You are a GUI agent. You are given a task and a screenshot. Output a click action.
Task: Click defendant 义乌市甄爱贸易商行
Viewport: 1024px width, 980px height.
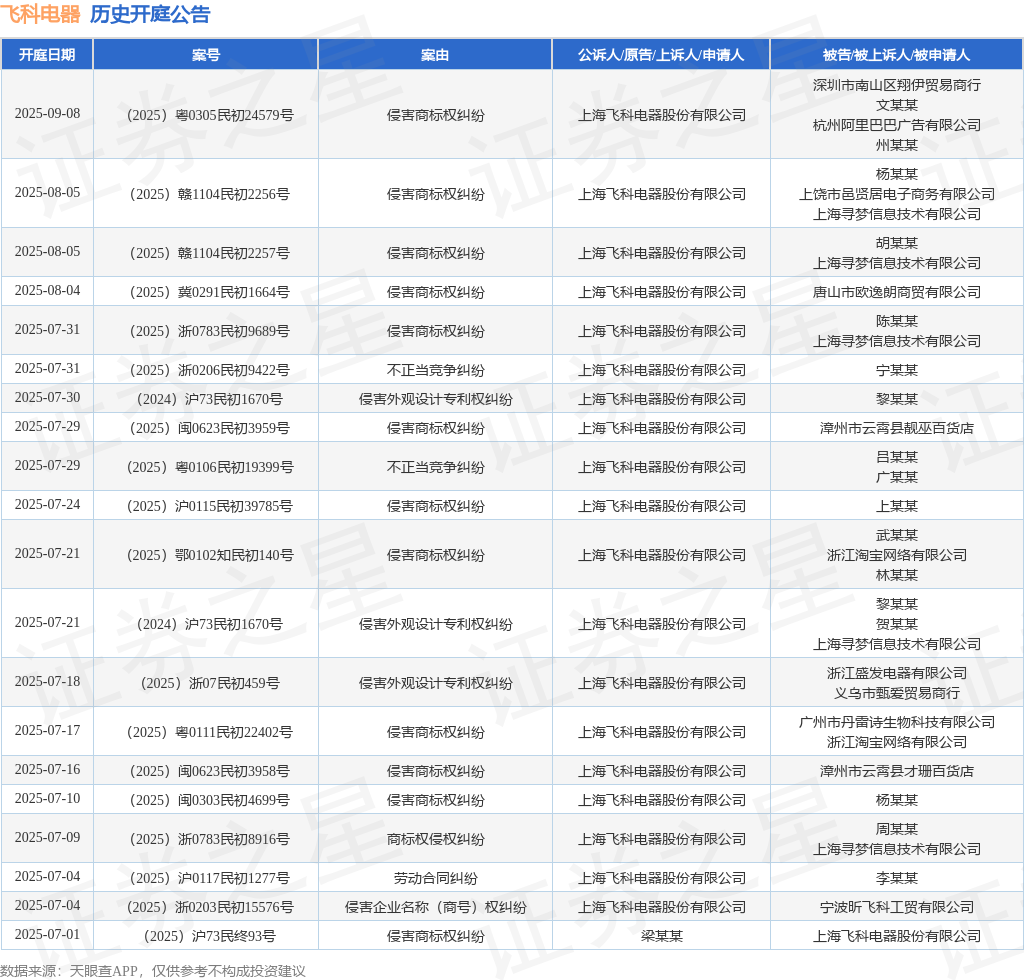(897, 693)
